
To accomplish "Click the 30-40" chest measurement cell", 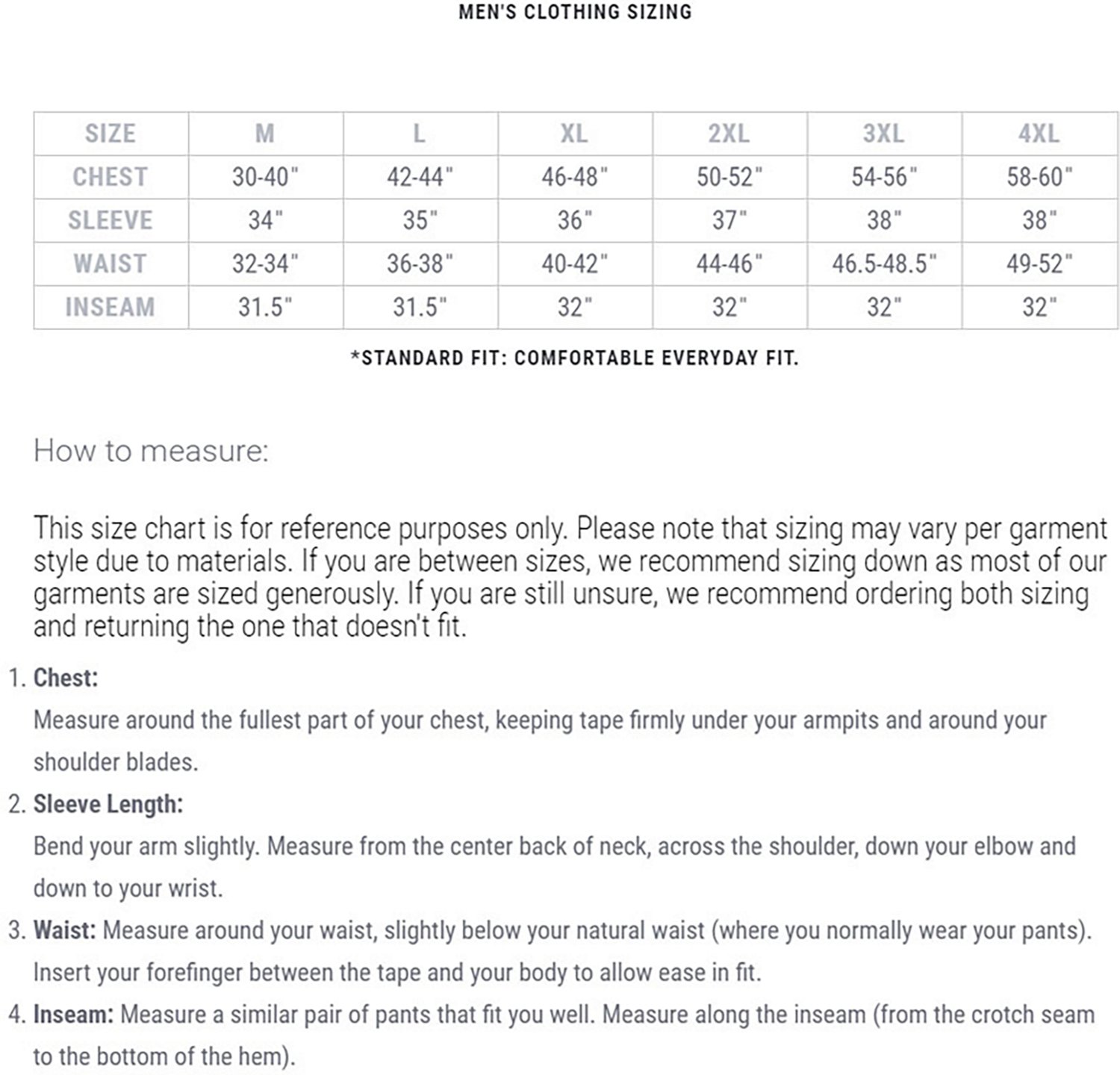I will tap(266, 177).
